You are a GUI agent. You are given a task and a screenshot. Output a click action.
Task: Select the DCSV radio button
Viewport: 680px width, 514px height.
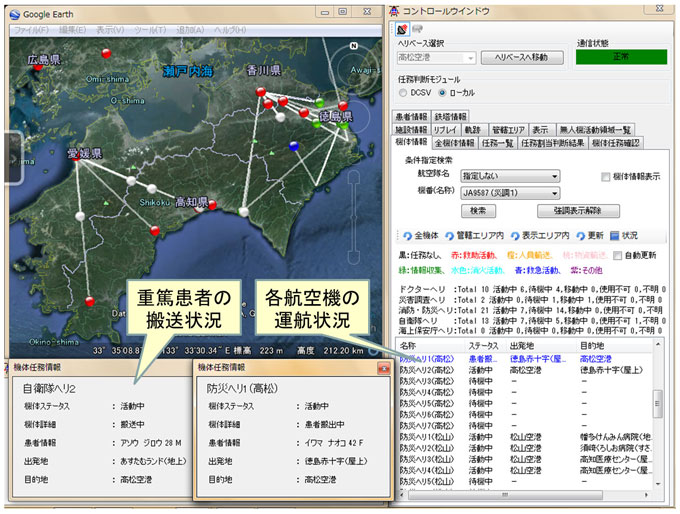pos(403,93)
